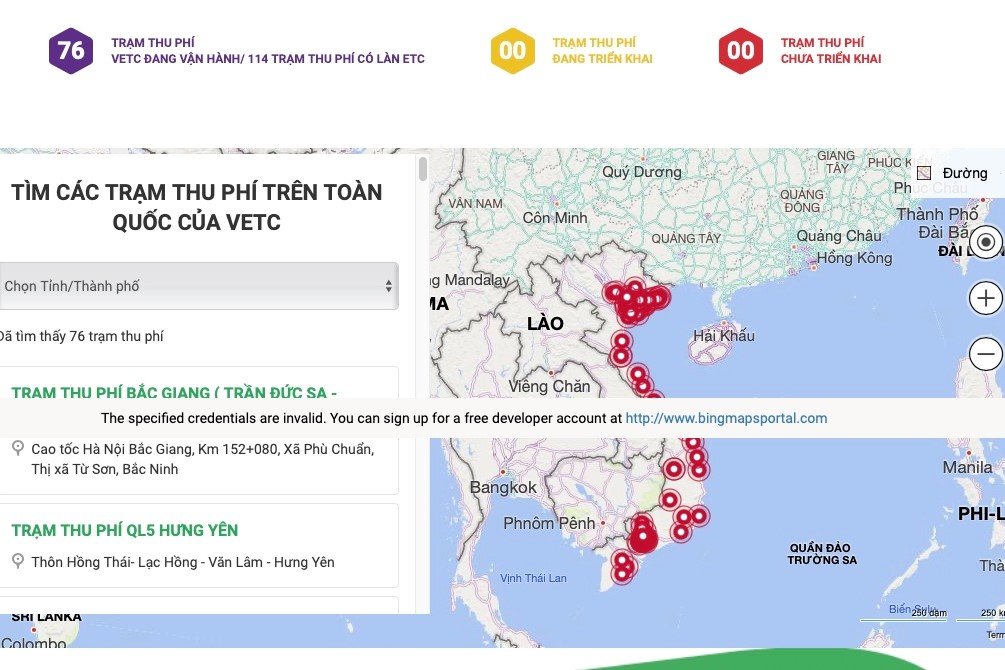Click the Viêng Chăn map label
1005x670 pixels.
[x=549, y=386]
